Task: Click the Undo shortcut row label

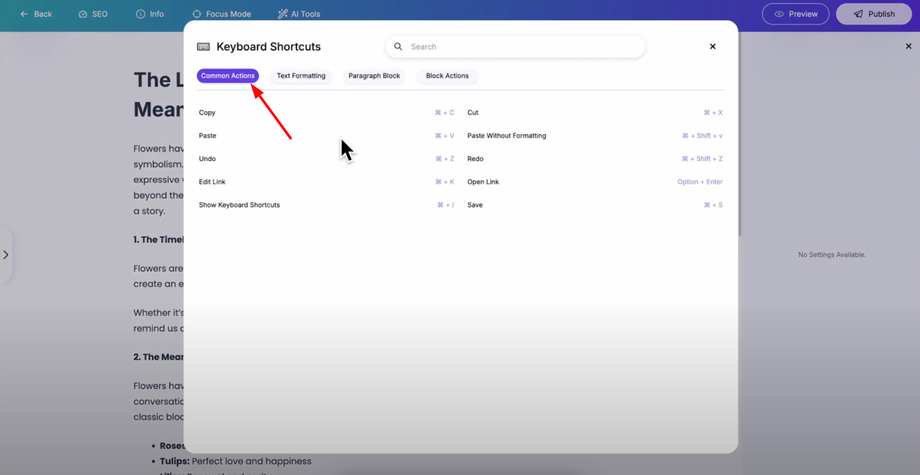Action: 207,159
